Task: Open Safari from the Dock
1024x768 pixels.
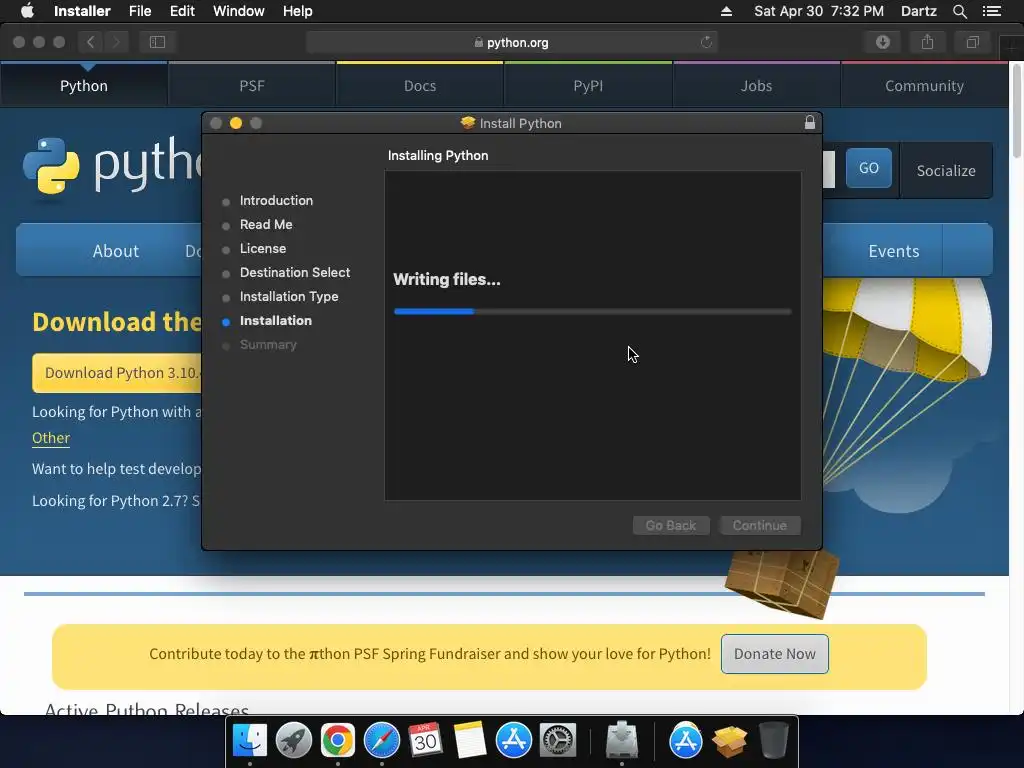Action: [381, 741]
